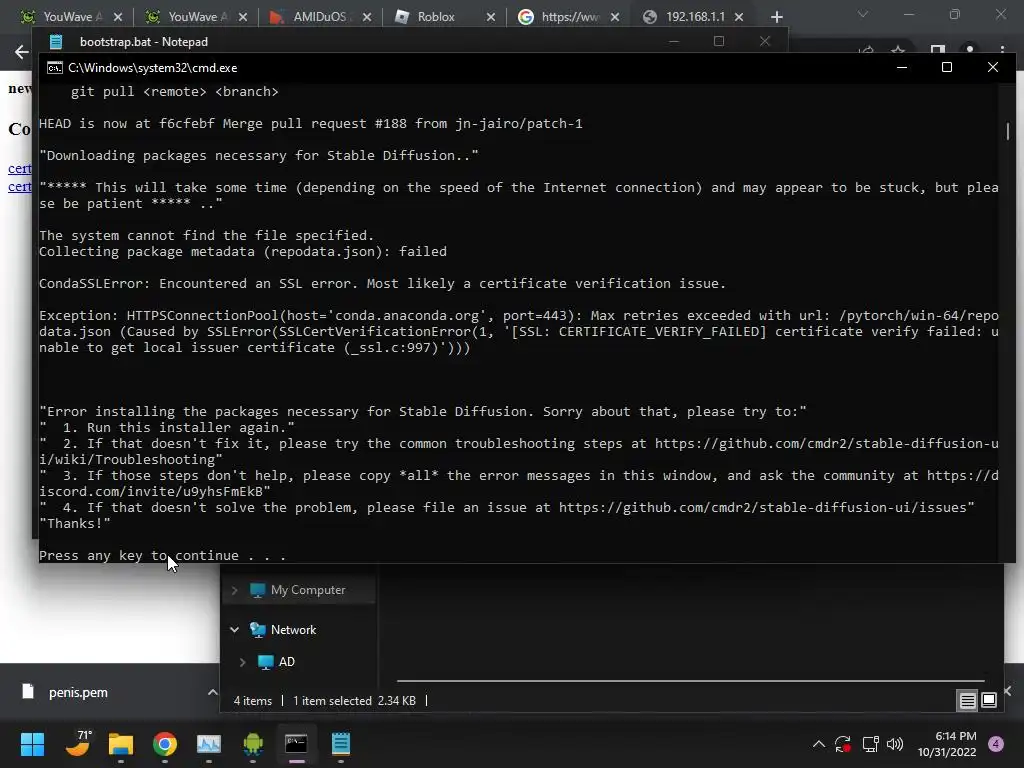This screenshot has width=1024, height=768.
Task: Open notifications badge showing 4
Action: 996,744
